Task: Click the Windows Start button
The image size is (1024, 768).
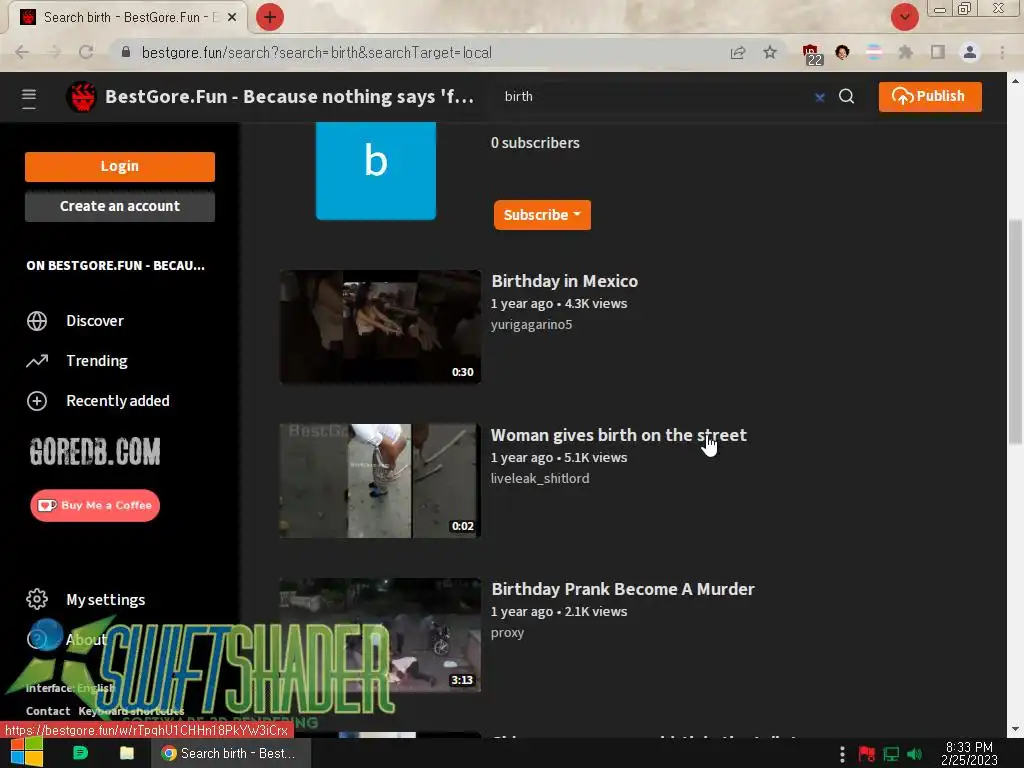Action: (27, 753)
